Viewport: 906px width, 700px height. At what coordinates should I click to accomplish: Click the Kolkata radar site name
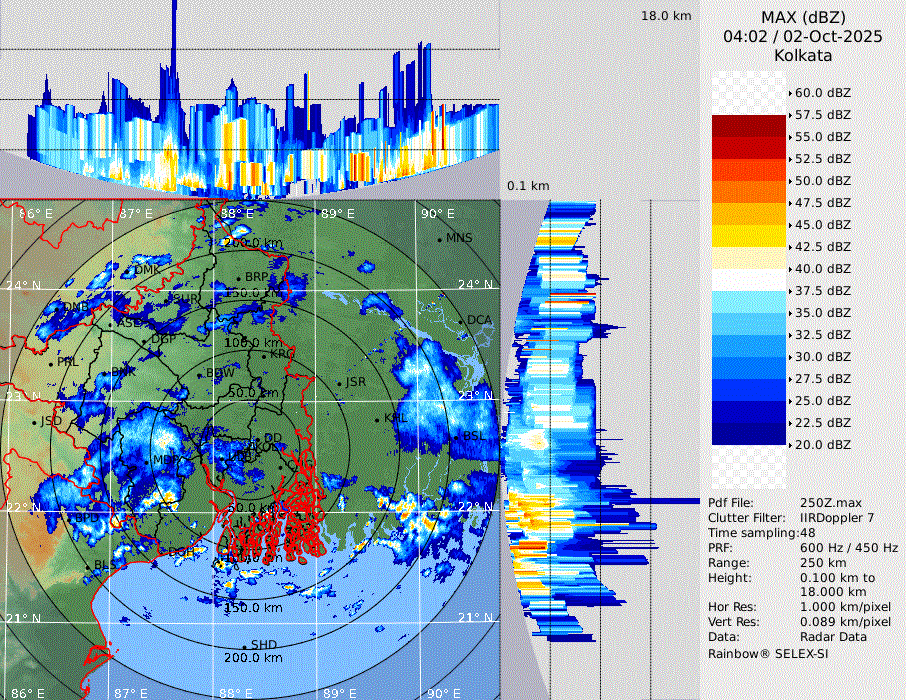tap(803, 55)
